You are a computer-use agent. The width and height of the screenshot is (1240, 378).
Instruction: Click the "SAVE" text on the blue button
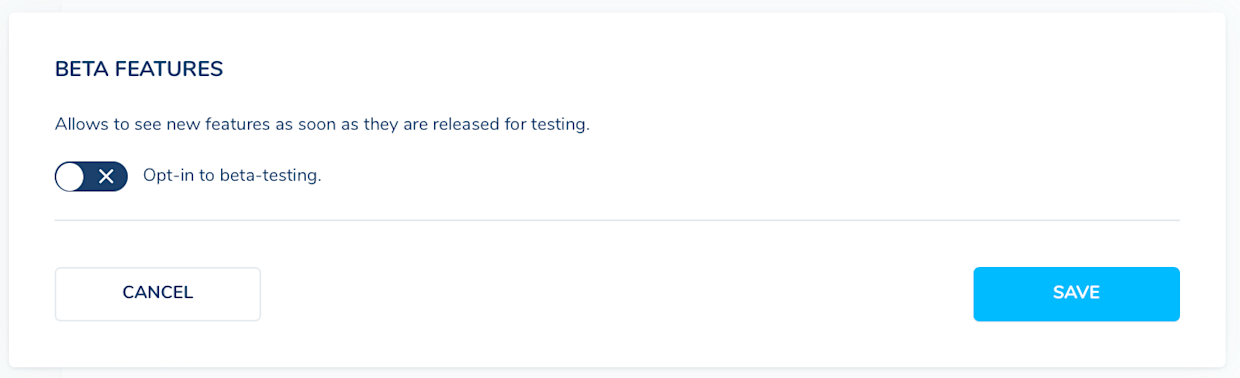click(1076, 293)
